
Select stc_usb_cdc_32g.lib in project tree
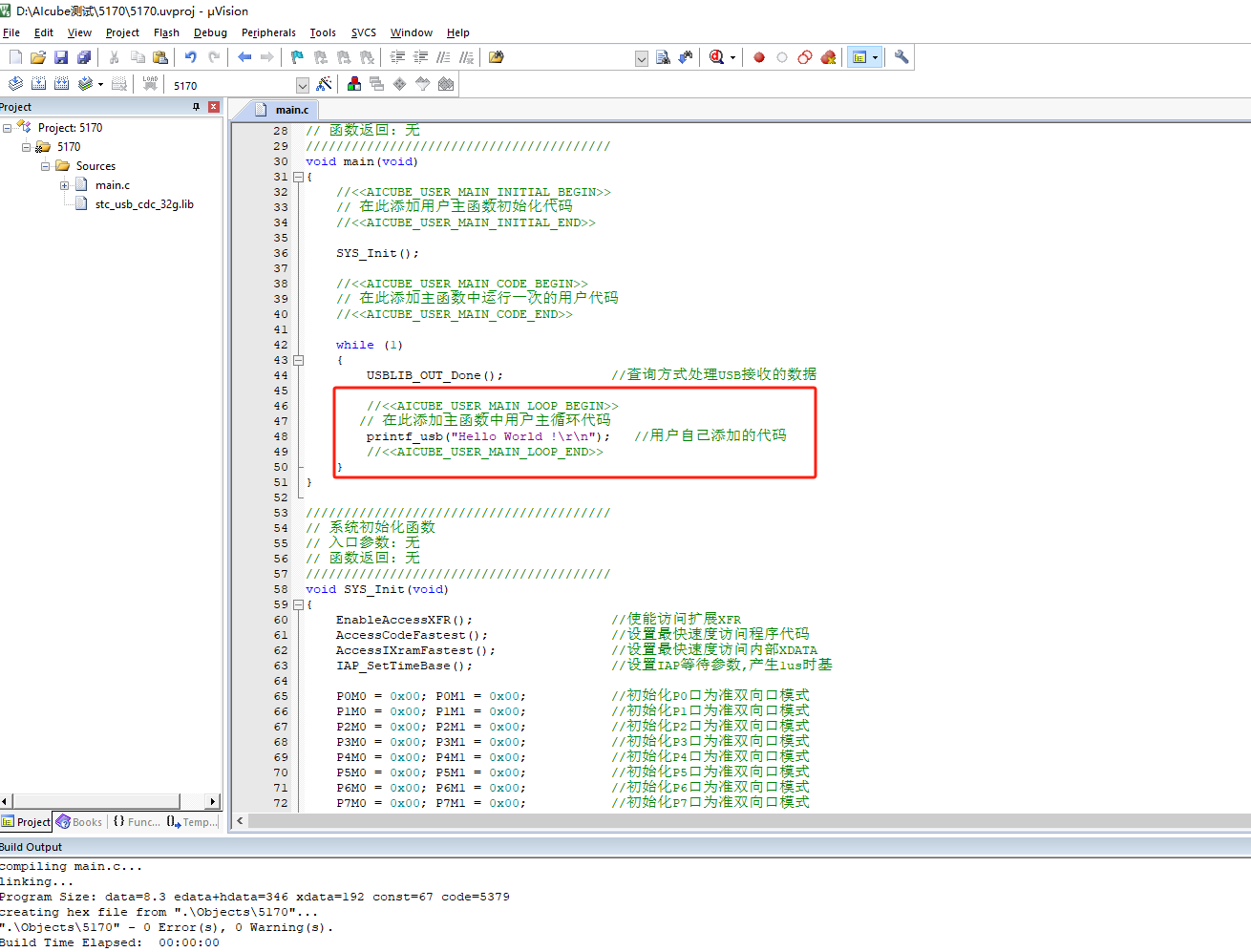click(143, 204)
